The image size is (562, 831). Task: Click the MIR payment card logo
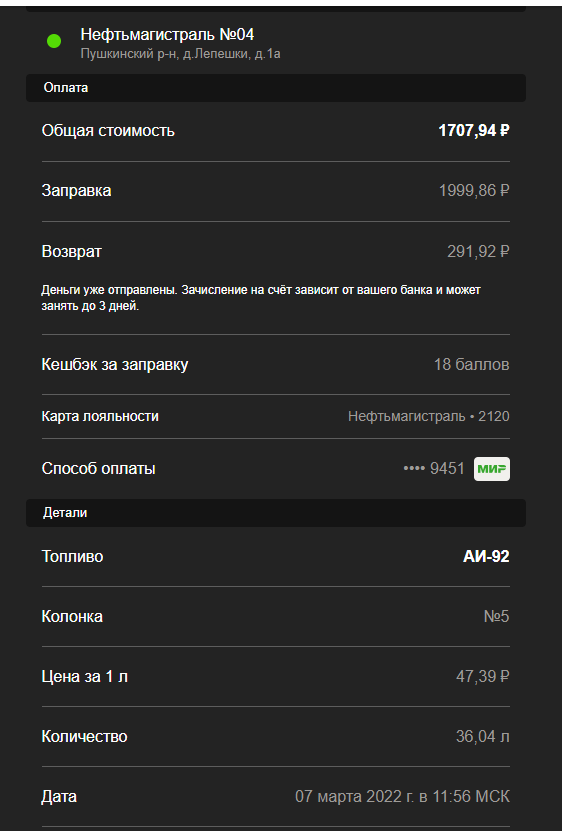[491, 468]
